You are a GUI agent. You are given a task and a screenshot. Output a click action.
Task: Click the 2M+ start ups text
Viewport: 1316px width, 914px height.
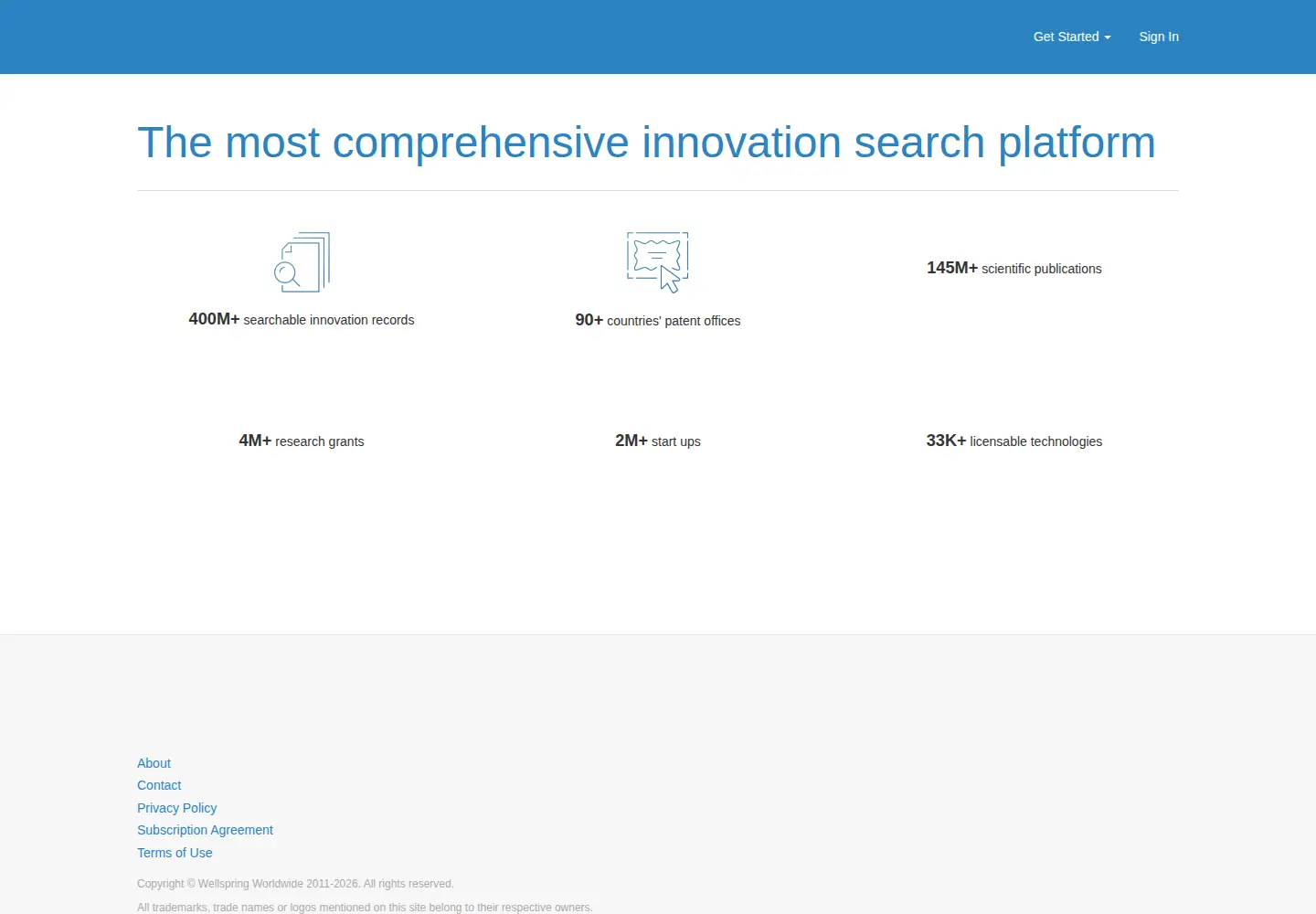(x=658, y=441)
